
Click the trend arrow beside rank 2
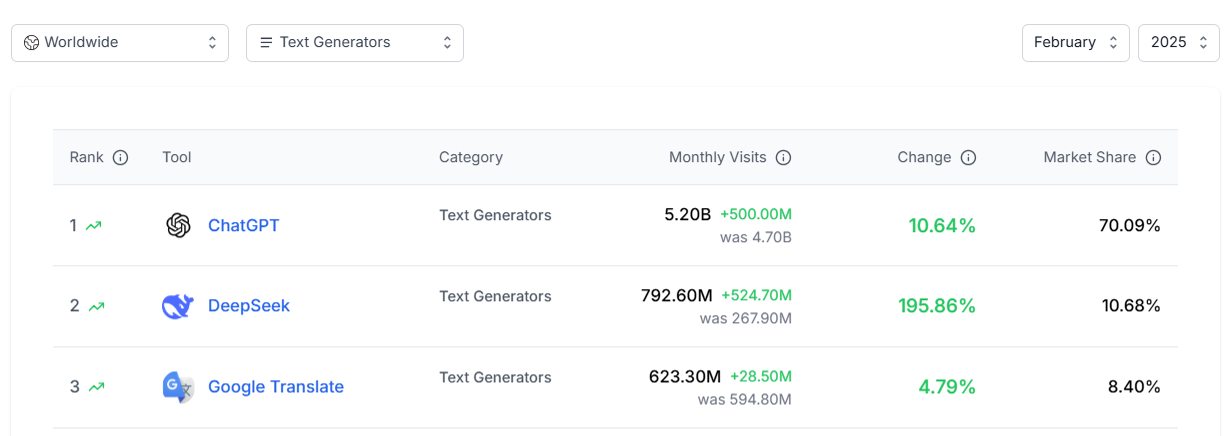click(x=96, y=307)
